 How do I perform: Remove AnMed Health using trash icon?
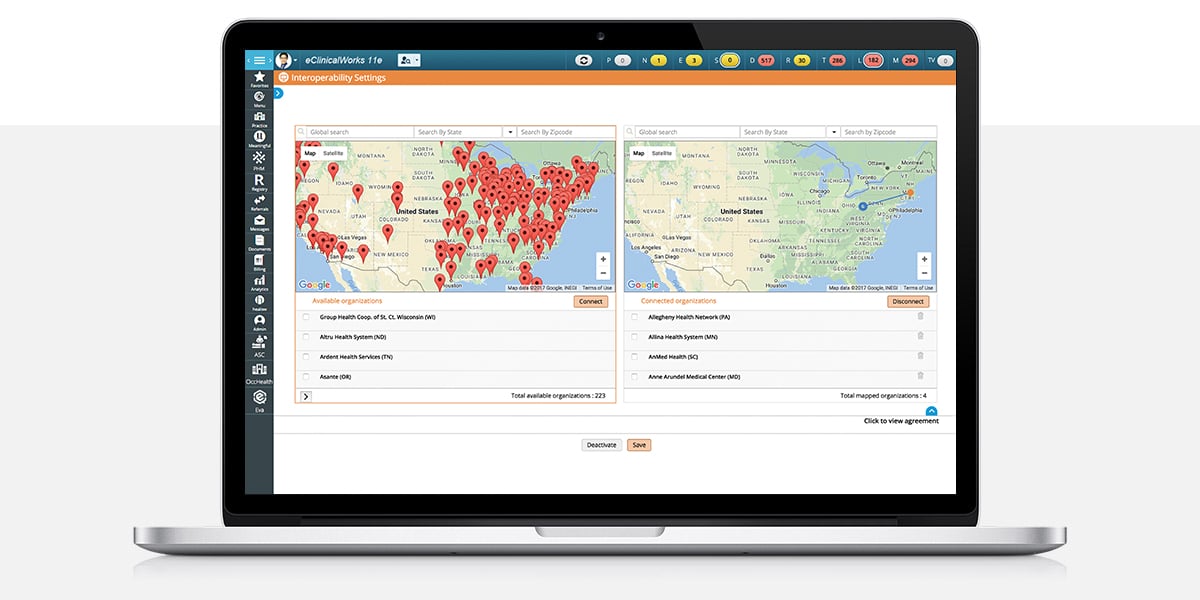(920, 356)
